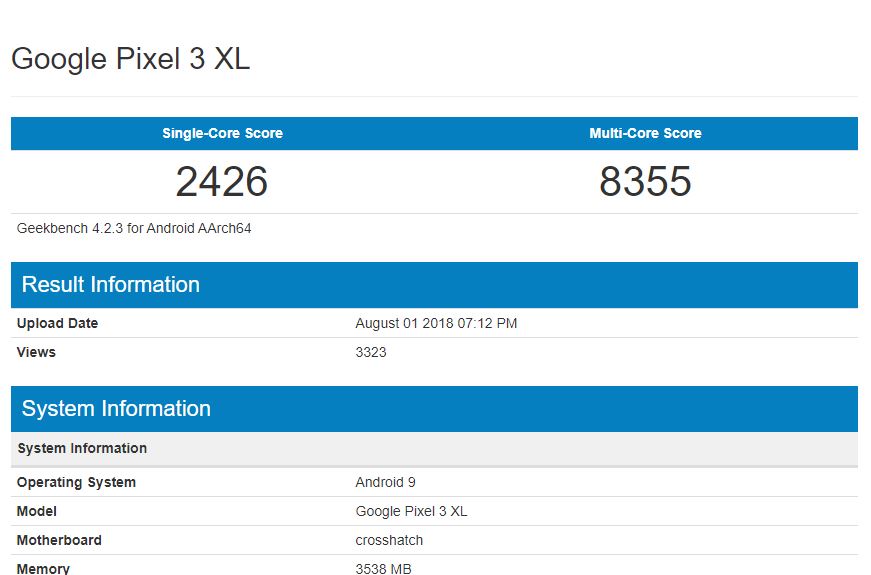Click the Model value Google Pixel 3 XL
The width and height of the screenshot is (871, 575).
411,511
